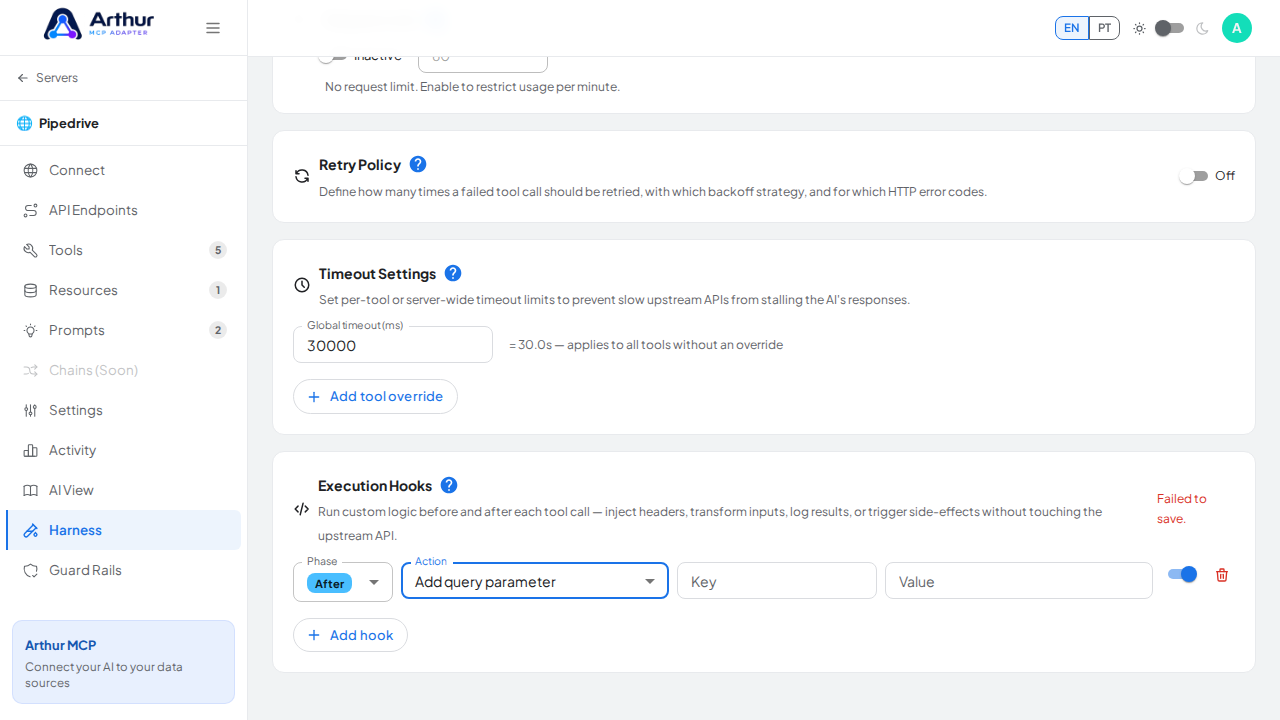
Task: Click the Timeout Settings clock icon
Action: pos(302,285)
